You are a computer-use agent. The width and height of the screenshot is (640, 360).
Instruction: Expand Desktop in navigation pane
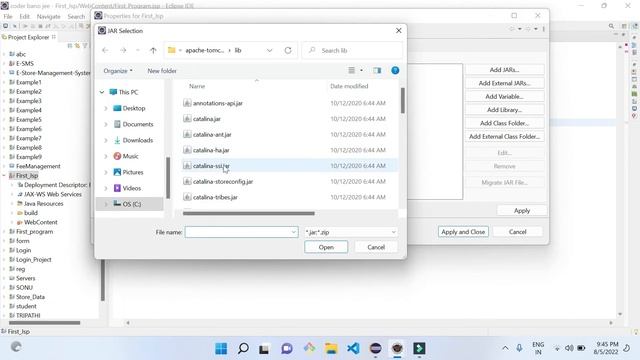click(106, 108)
